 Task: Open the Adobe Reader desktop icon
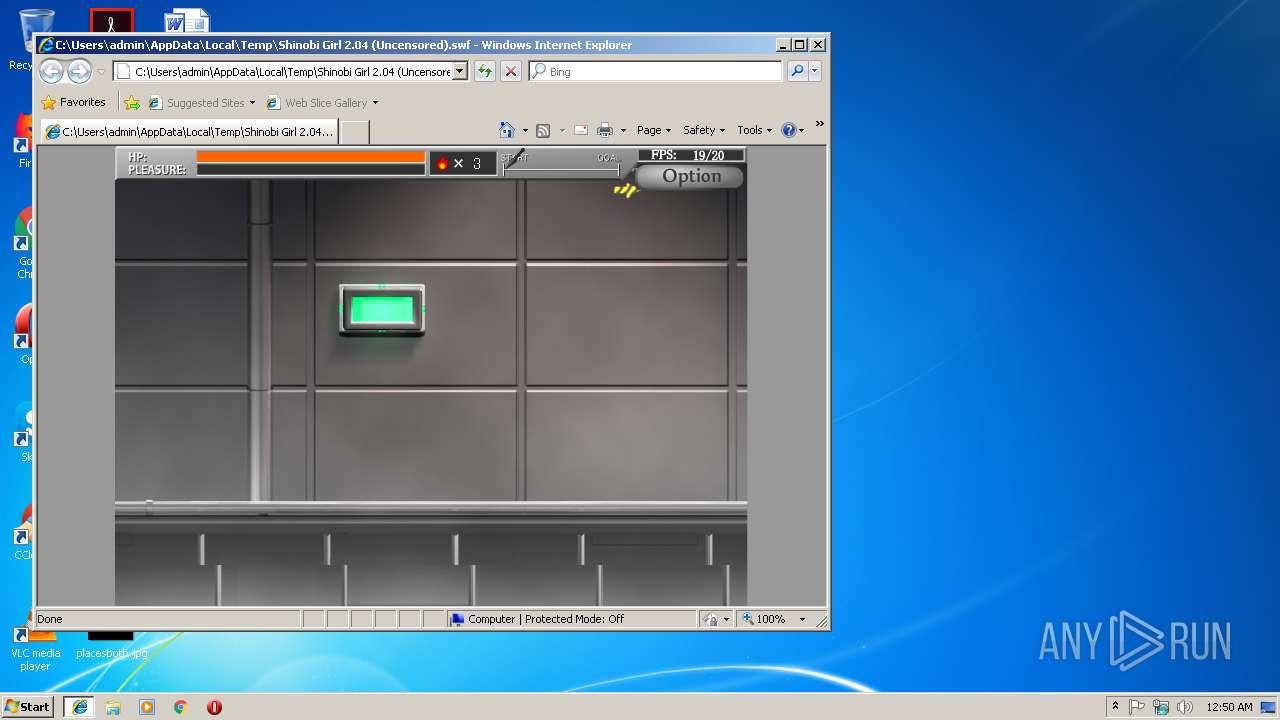tap(111, 21)
